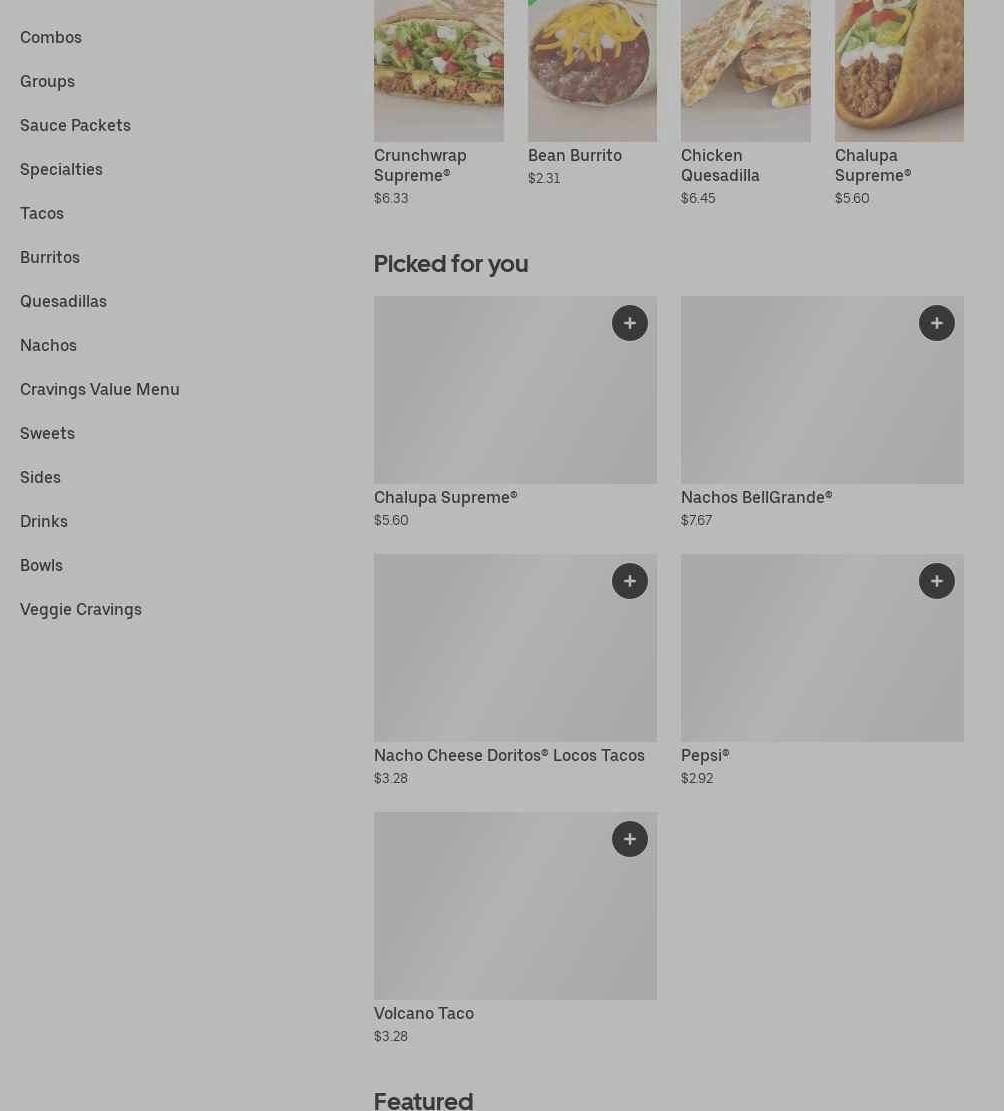Add Nacho Cheese Doritos Locos Tacos plus icon
Viewport: 1004px width, 1111px height.
coord(630,581)
